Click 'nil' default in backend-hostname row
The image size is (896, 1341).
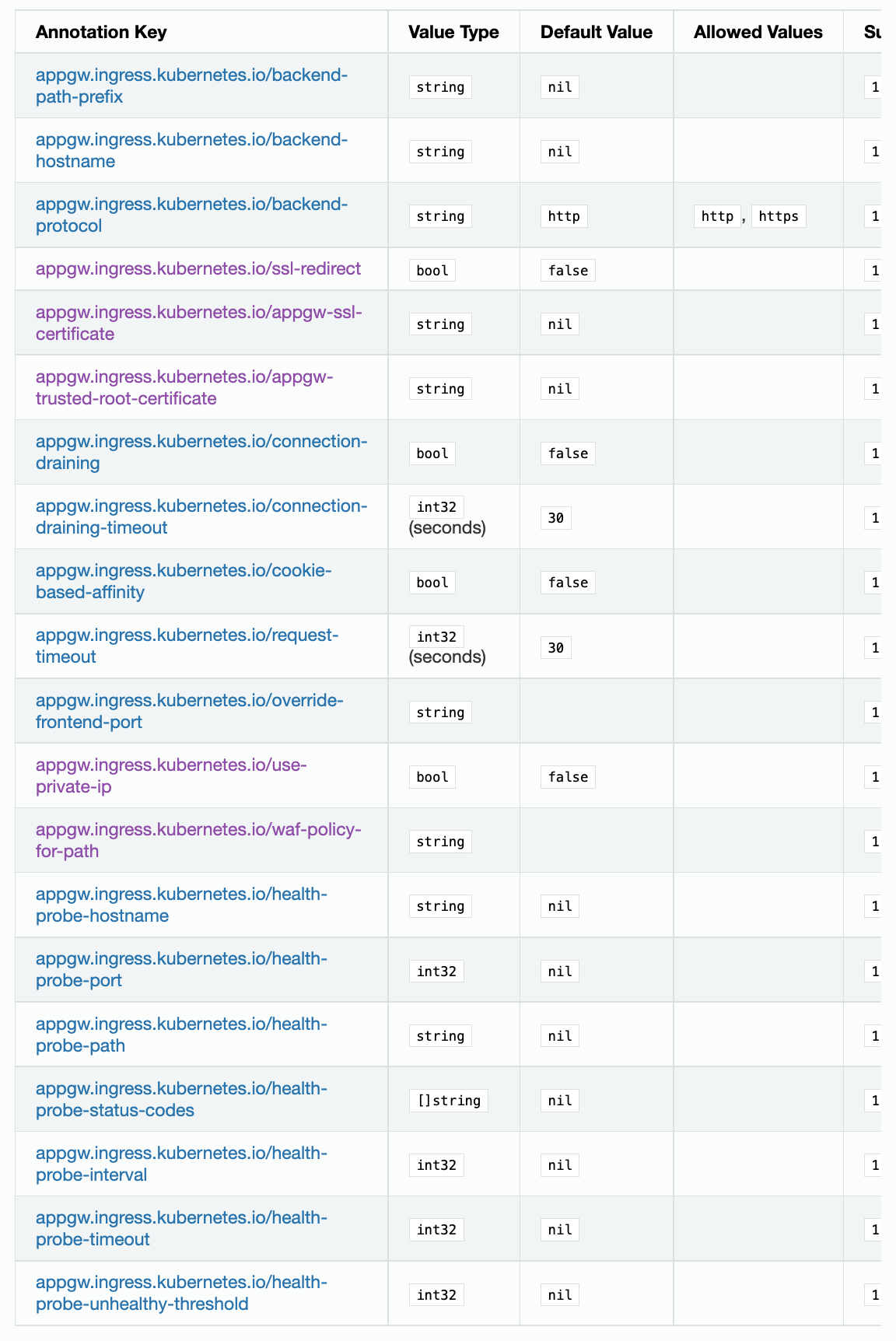560,152
